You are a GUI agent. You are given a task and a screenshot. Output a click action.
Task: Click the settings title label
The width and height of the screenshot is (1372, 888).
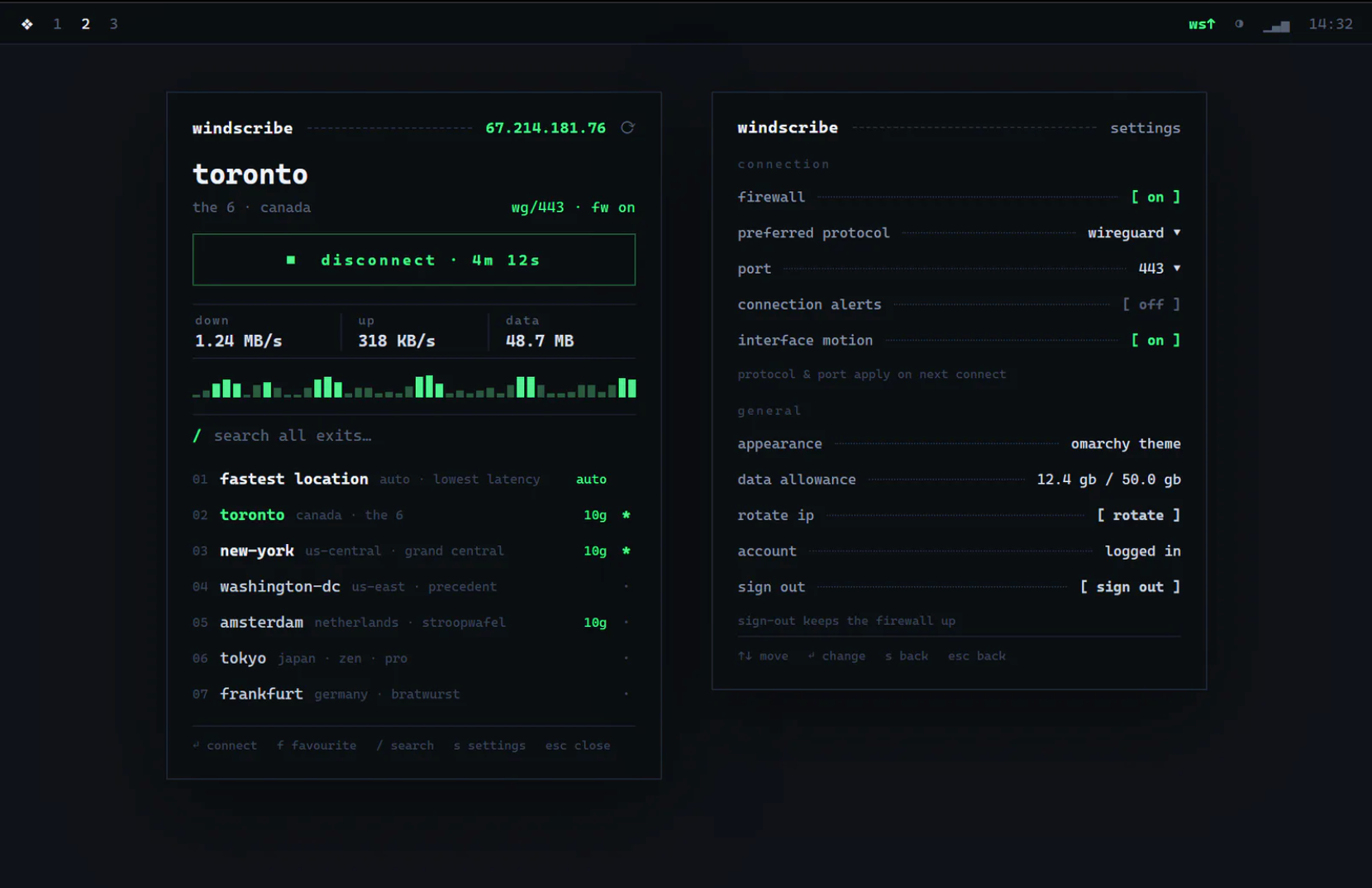[x=1145, y=128]
